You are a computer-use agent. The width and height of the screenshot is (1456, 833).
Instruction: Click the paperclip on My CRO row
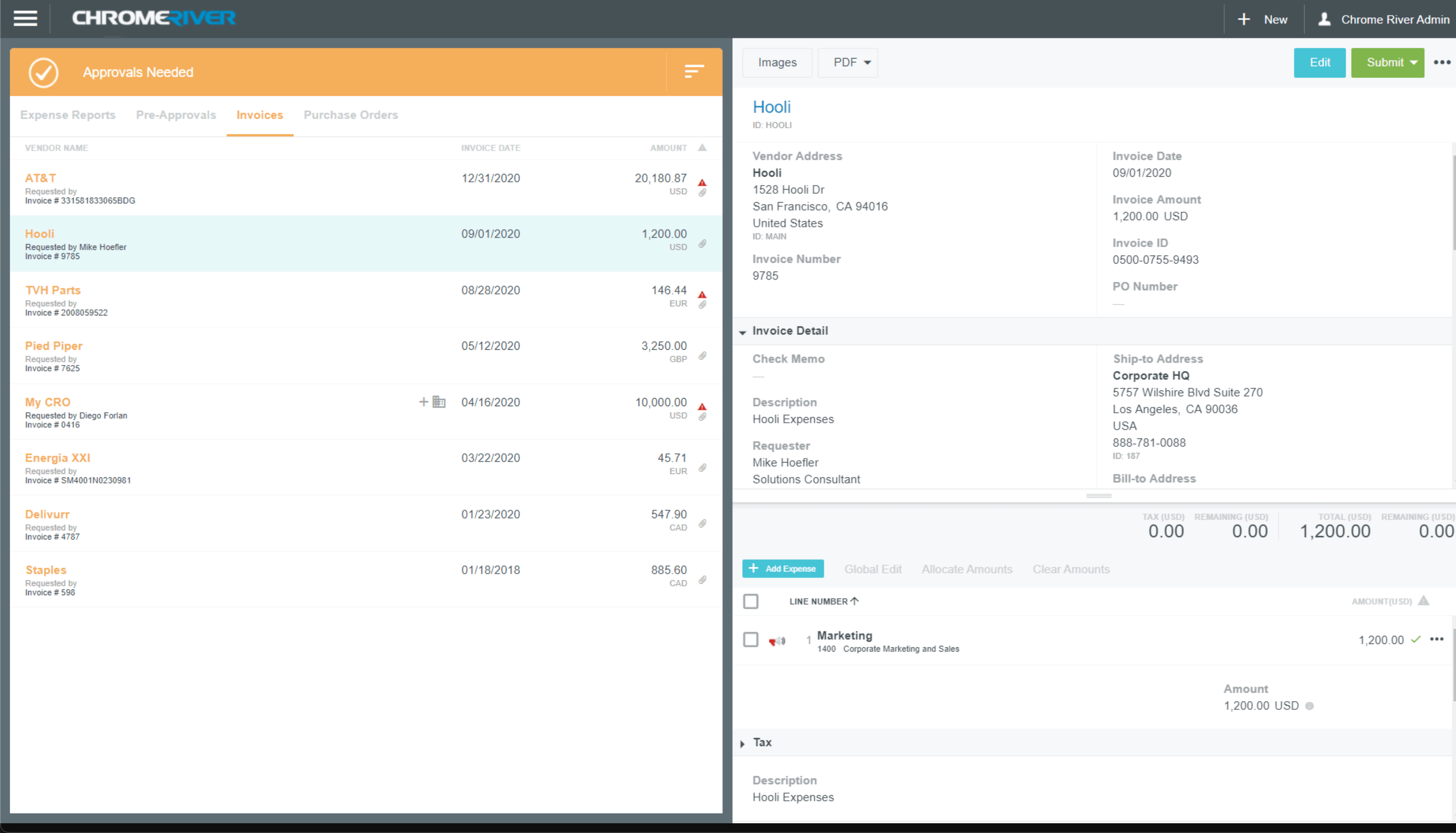coord(702,417)
